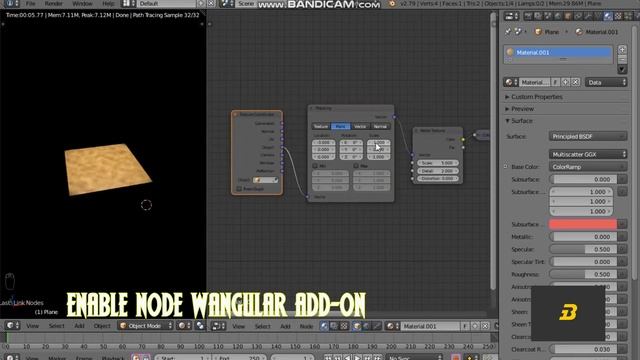Select Normal mapping type in Mapping node

coord(380,127)
